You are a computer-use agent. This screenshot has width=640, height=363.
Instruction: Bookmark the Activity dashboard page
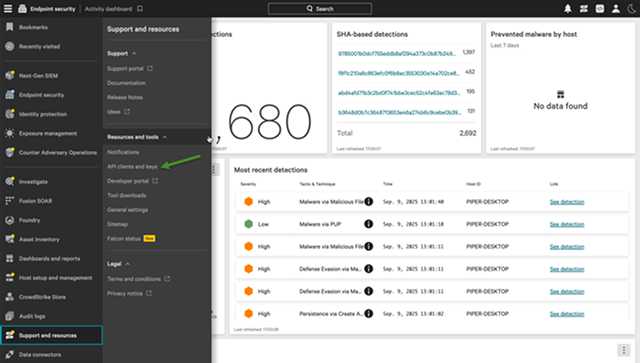pyautogui.click(x=140, y=9)
